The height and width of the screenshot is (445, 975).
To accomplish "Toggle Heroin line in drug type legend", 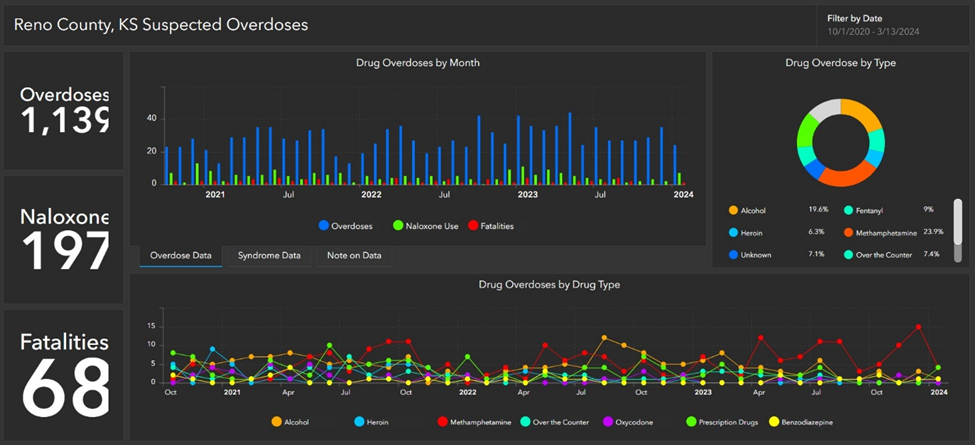I will (371, 422).
